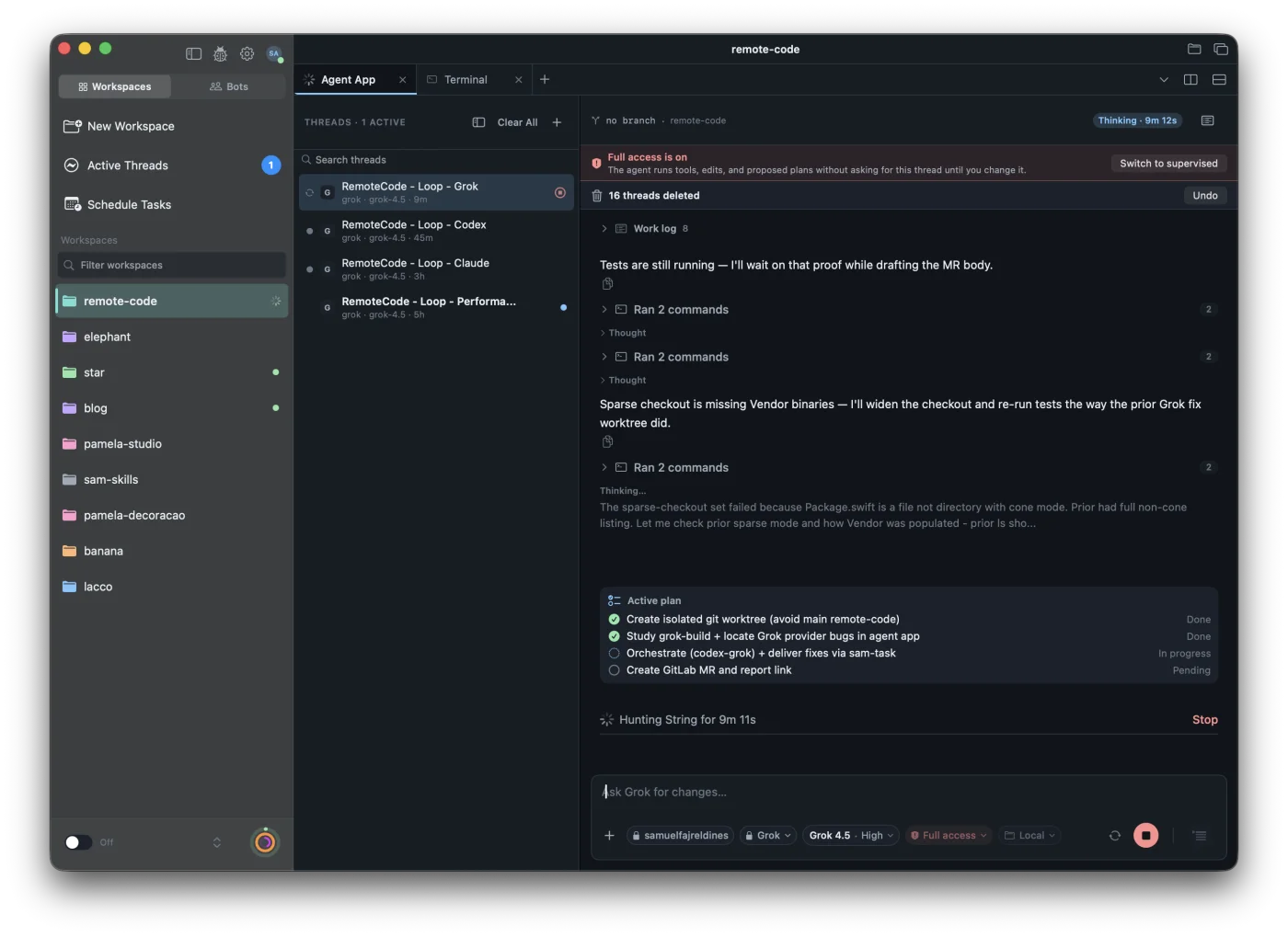1288x937 pixels.
Task: Select the Terminal tab
Action: (x=474, y=80)
